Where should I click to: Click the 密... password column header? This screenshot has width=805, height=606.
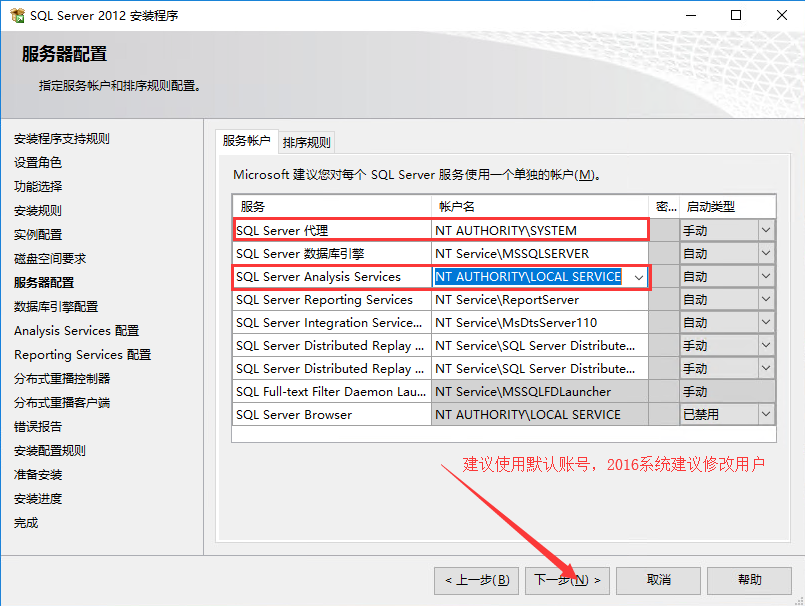[664, 206]
